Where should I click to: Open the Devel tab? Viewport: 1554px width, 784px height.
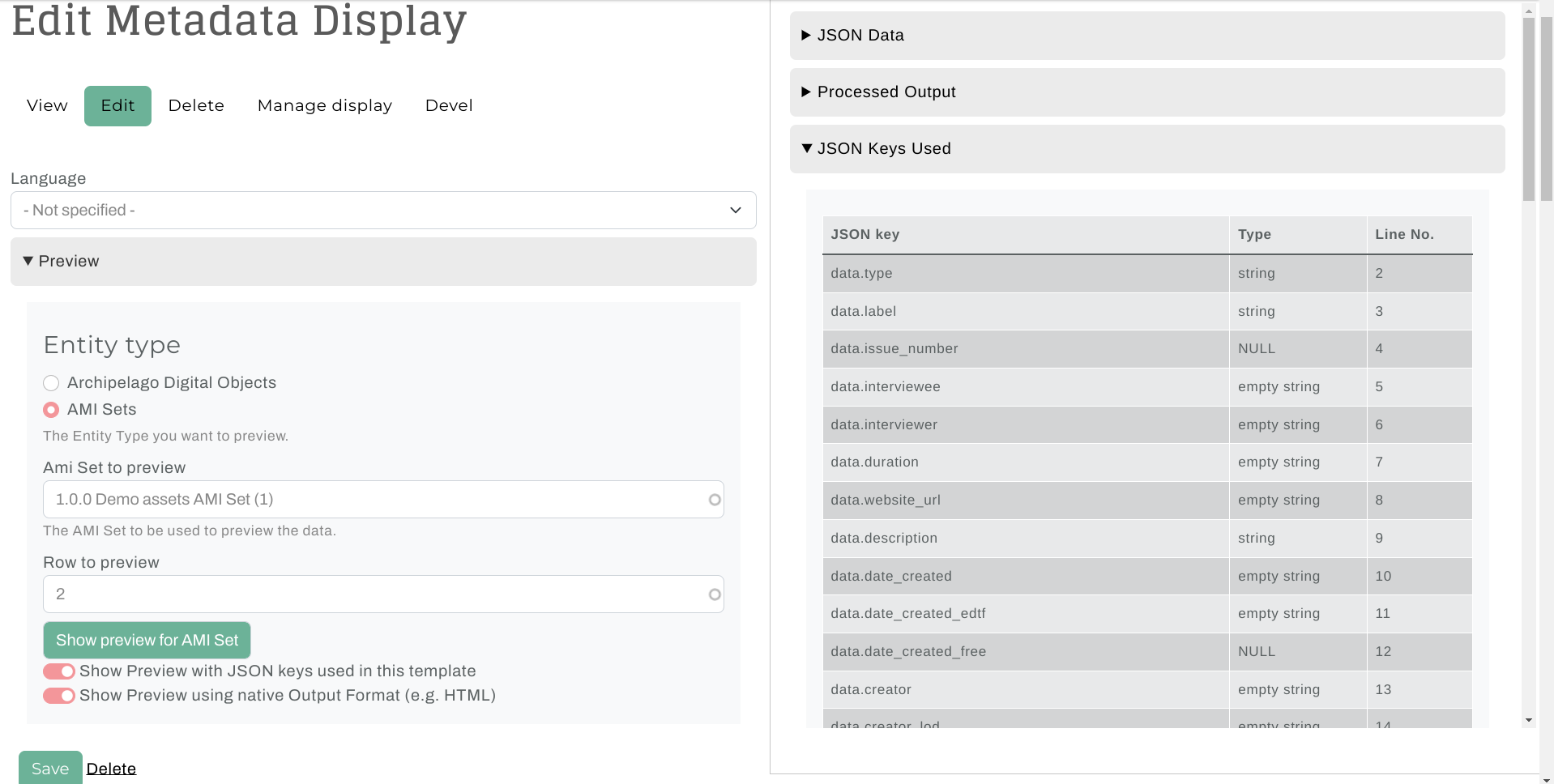pyautogui.click(x=449, y=106)
